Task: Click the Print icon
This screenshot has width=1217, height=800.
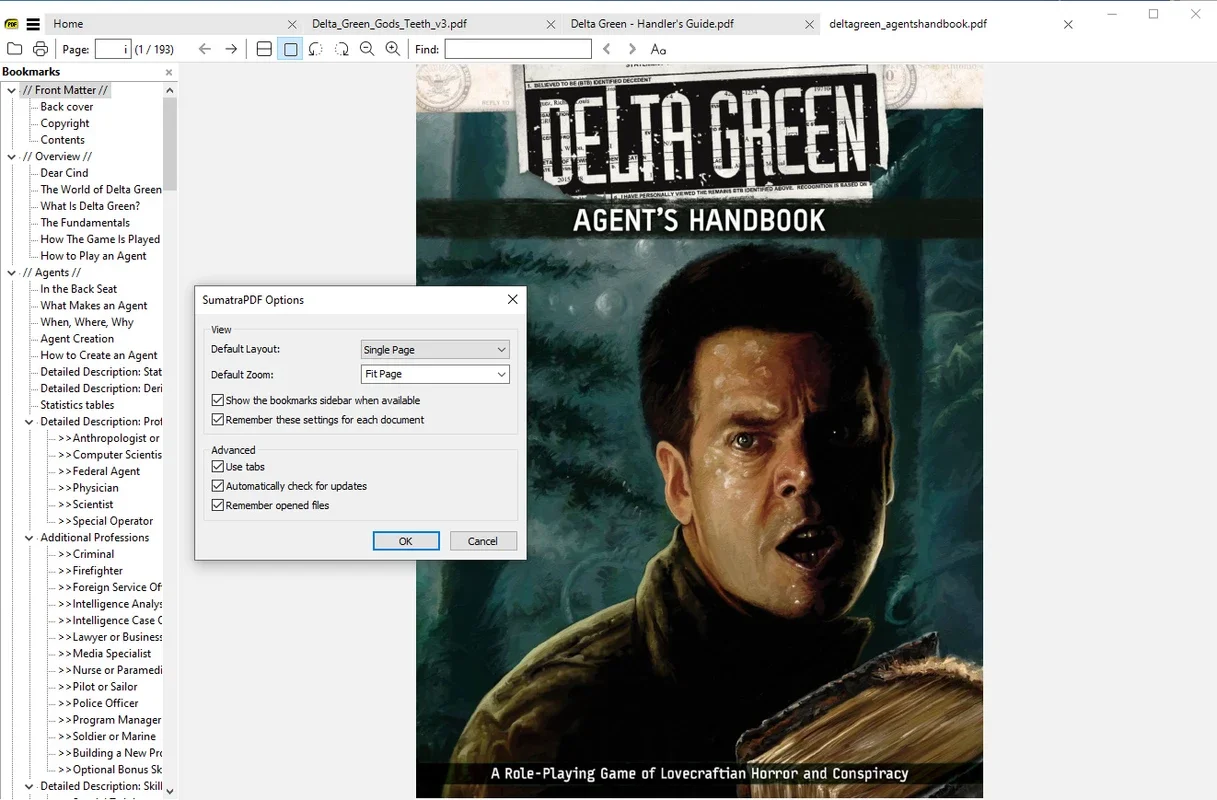Action: tap(40, 49)
